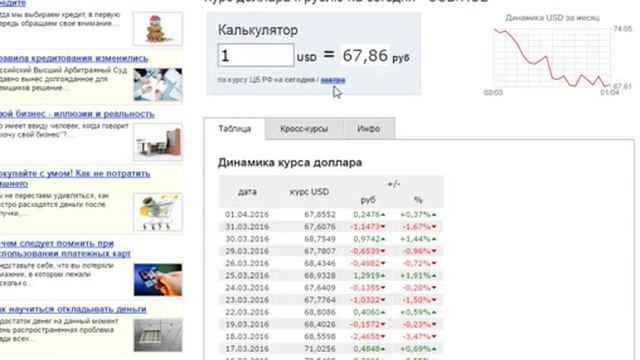Select the rate value 68,5598
The width and height of the screenshot is (640, 360).
click(320, 337)
